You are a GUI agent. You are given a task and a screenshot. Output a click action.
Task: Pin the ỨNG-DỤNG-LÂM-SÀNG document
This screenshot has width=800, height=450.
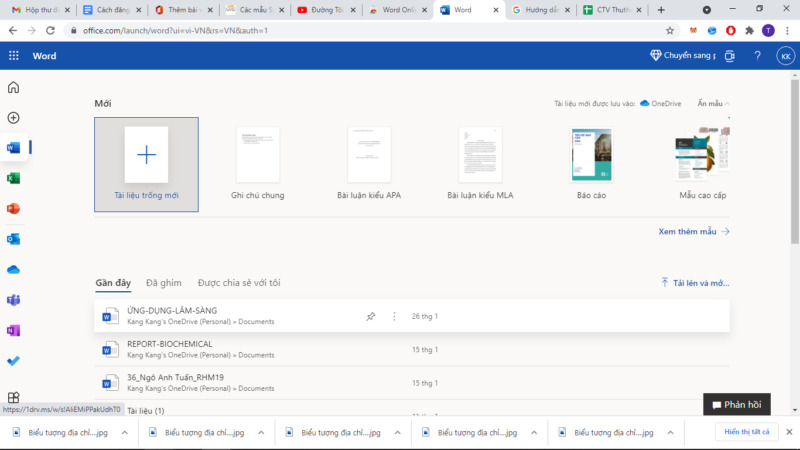[371, 316]
